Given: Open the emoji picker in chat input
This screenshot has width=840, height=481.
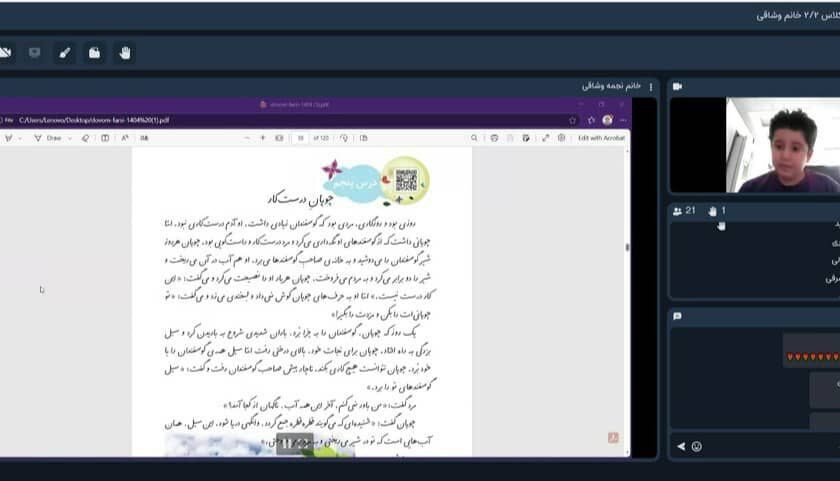Looking at the screenshot, I should click(x=697, y=446).
